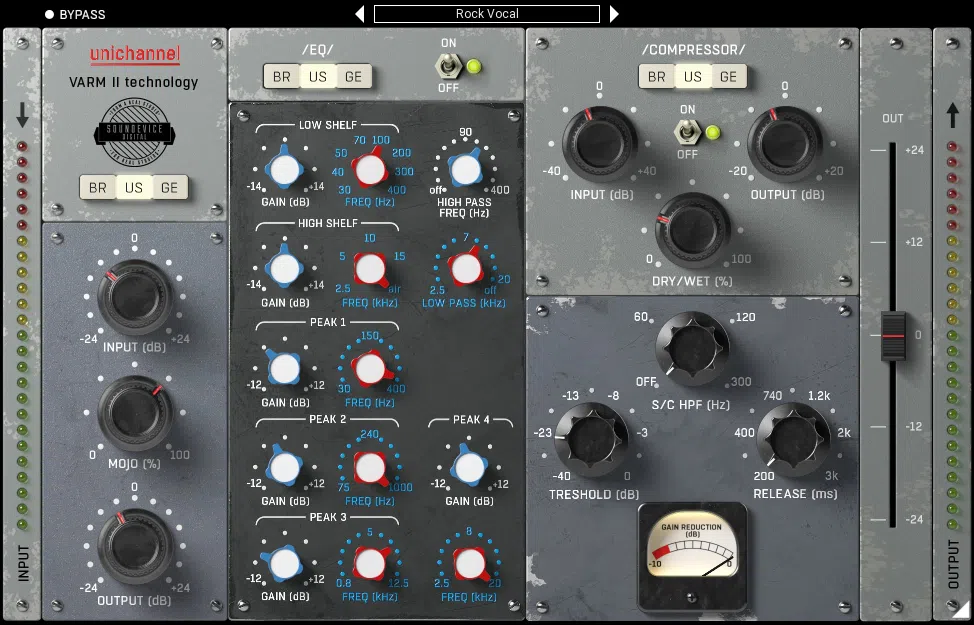974x625 pixels.
Task: Click the unichannel logo
Action: click(x=135, y=55)
